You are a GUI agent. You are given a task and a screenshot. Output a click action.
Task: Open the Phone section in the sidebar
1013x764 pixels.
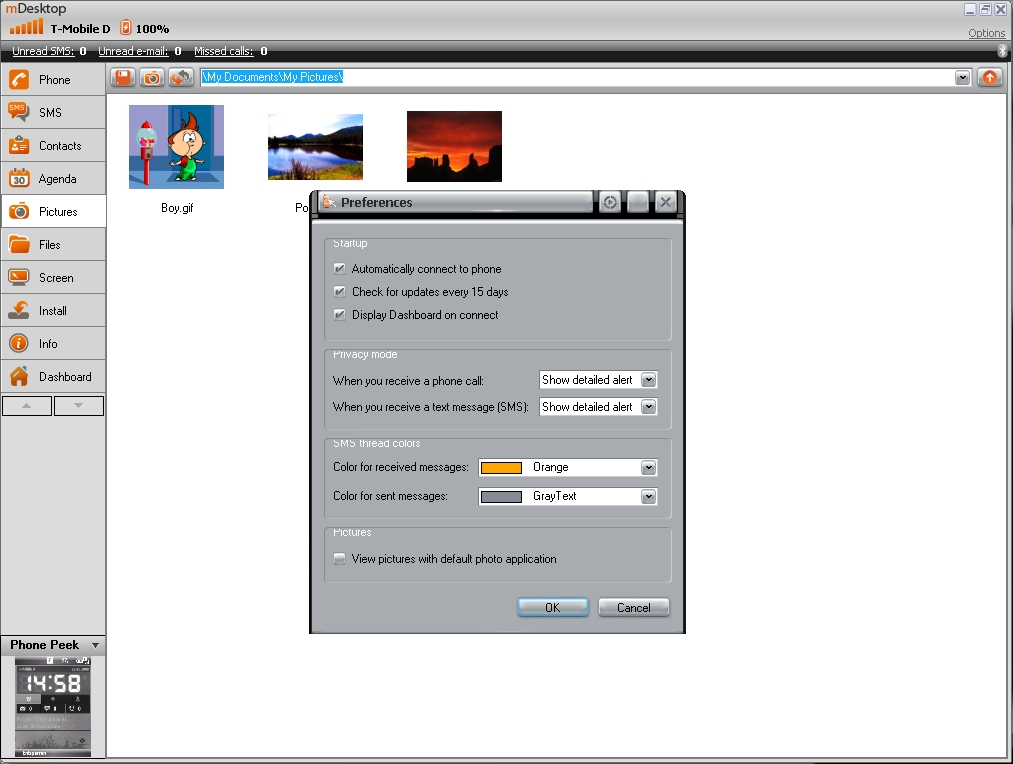(x=53, y=79)
